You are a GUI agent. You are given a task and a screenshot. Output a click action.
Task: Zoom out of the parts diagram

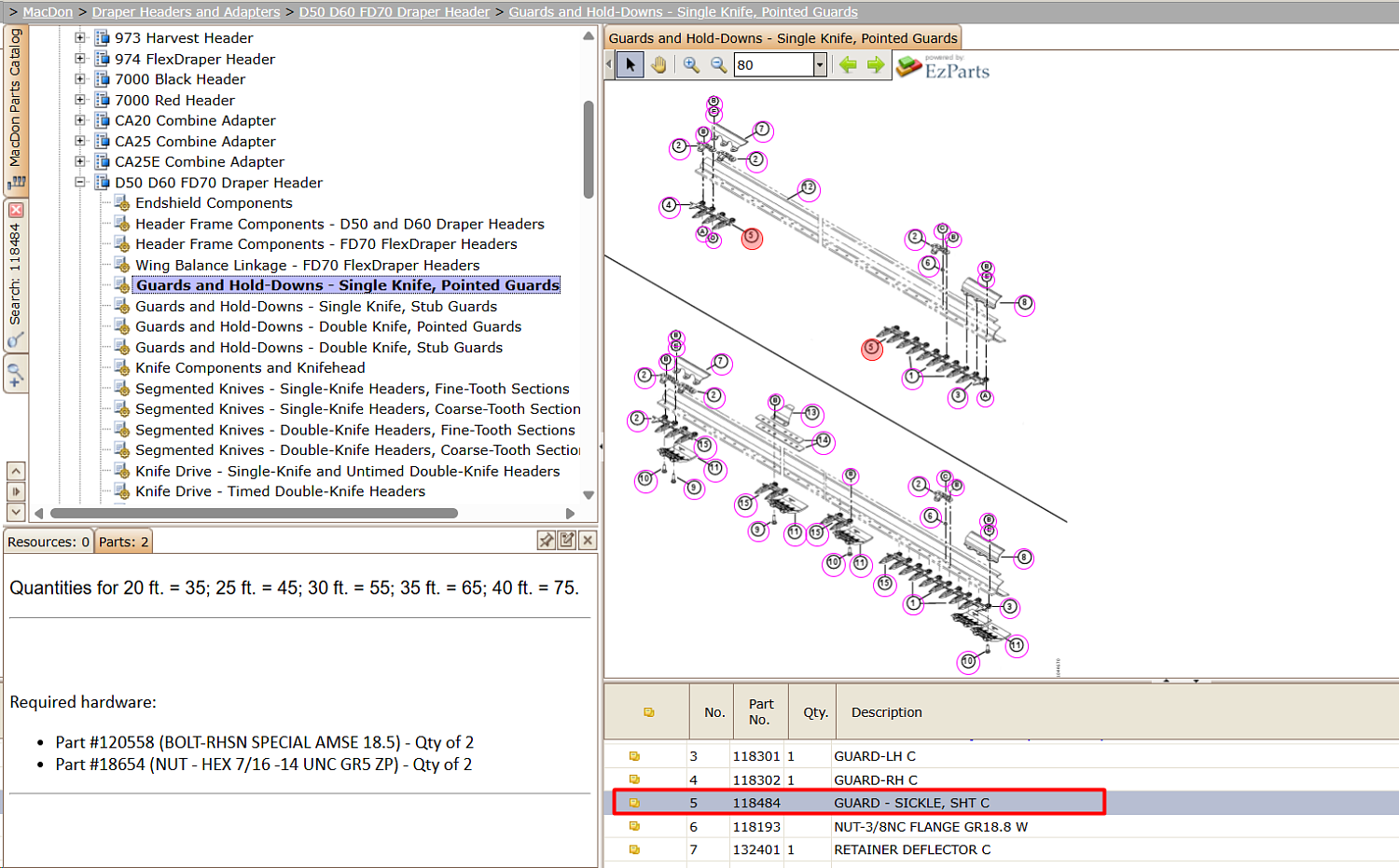pyautogui.click(x=718, y=64)
